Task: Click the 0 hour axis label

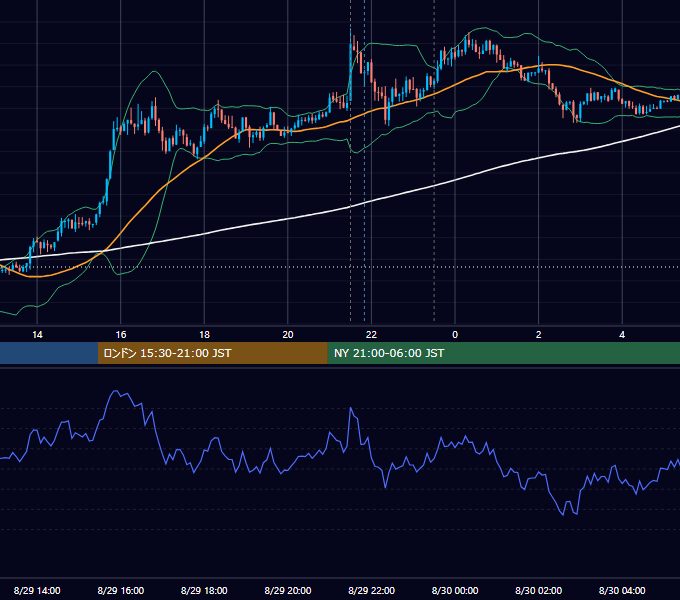Action: [455, 335]
